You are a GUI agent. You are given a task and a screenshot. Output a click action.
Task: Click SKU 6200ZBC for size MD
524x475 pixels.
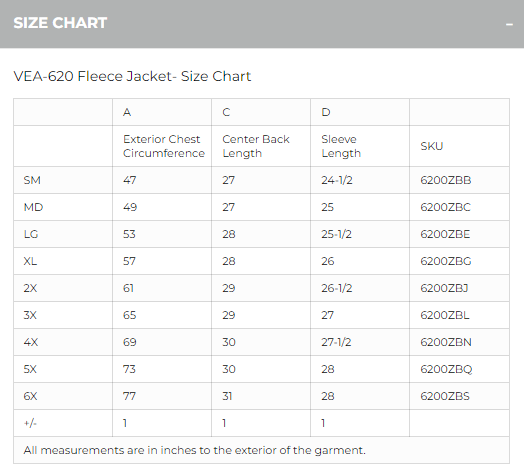445,207
